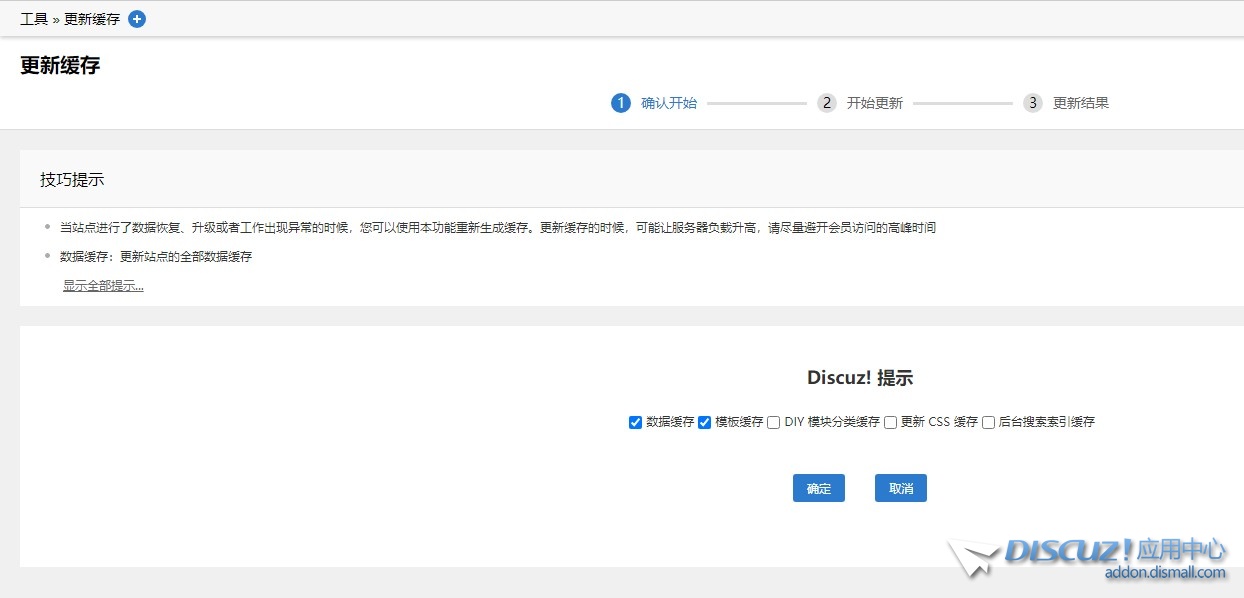Image resolution: width=1244 pixels, height=598 pixels.
Task: Enable the 后台搜索索引缓存 checkbox
Action: click(988, 422)
